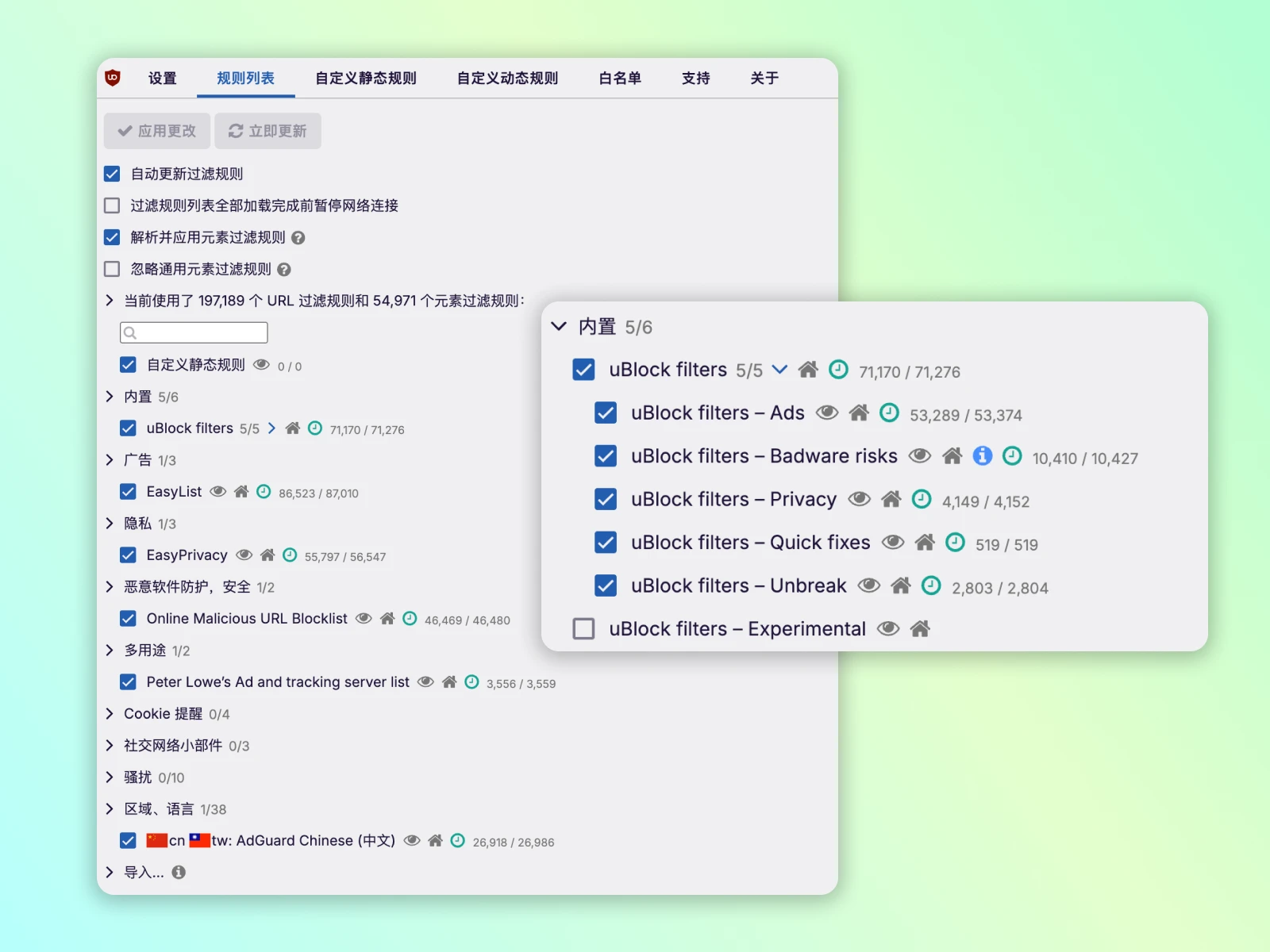The width and height of the screenshot is (1270, 952).
Task: Open home icon of uBlock filters 5/5 in popup
Action: (808, 369)
